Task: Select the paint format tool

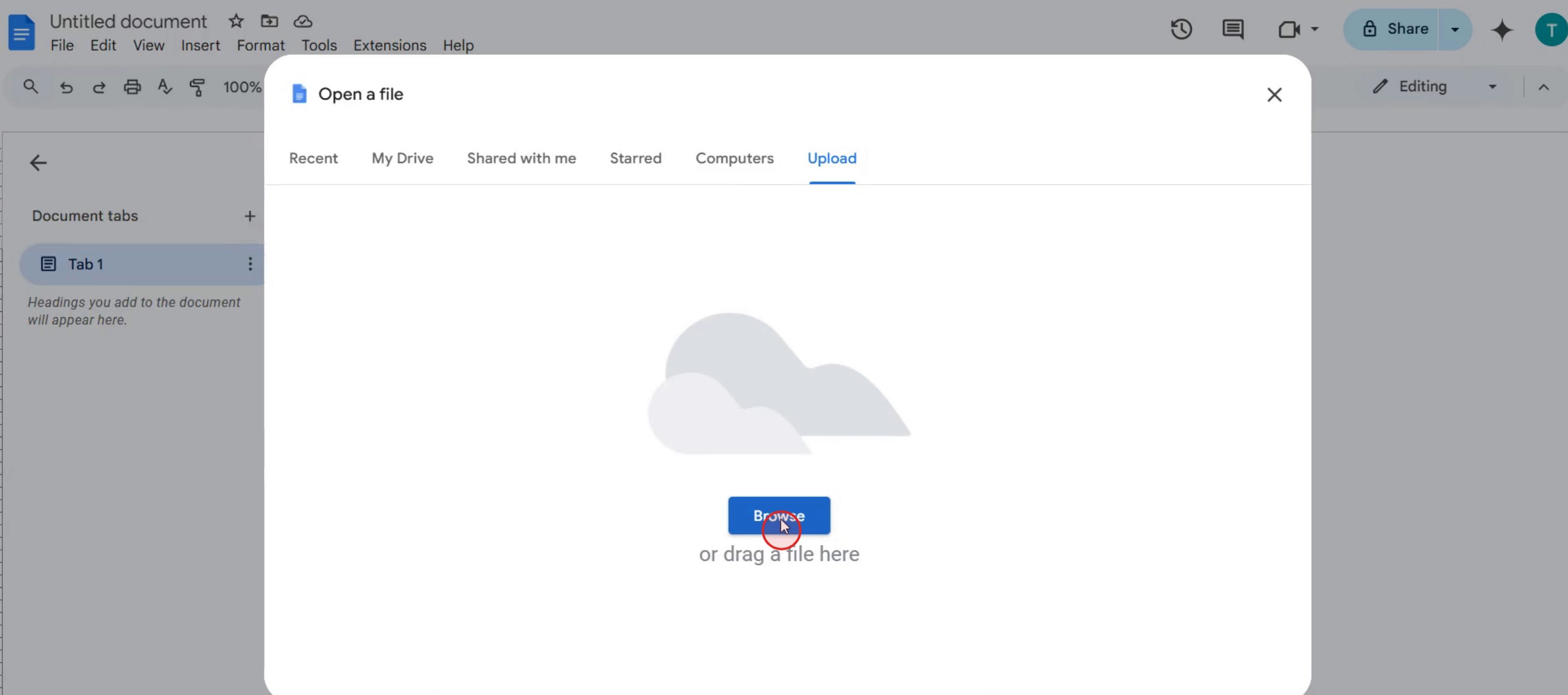Action: tap(197, 87)
